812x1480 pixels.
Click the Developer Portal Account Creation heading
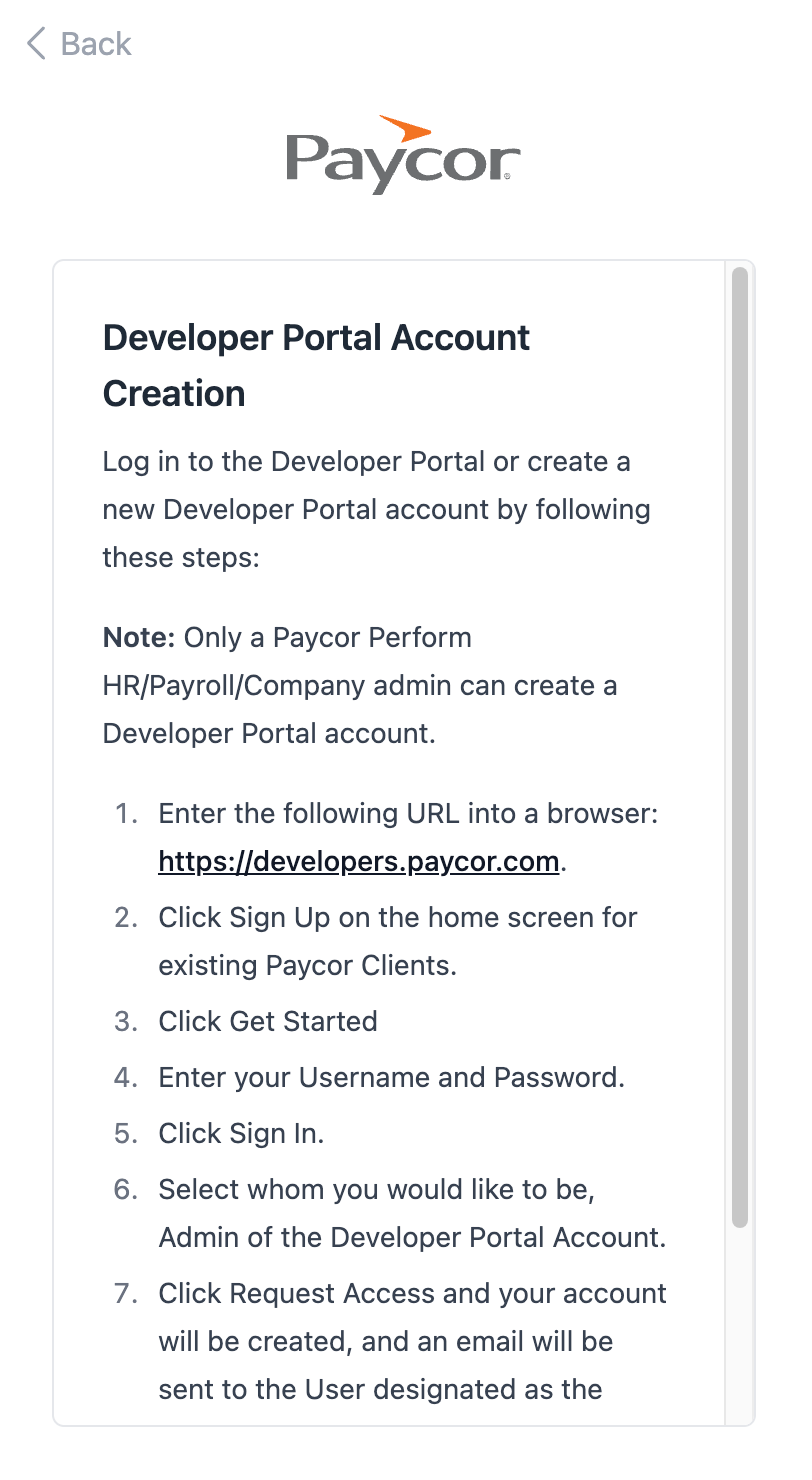(x=316, y=365)
